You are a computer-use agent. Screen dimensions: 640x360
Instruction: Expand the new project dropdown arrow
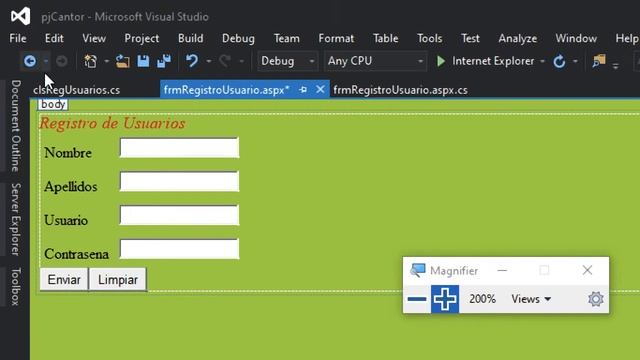(106, 61)
